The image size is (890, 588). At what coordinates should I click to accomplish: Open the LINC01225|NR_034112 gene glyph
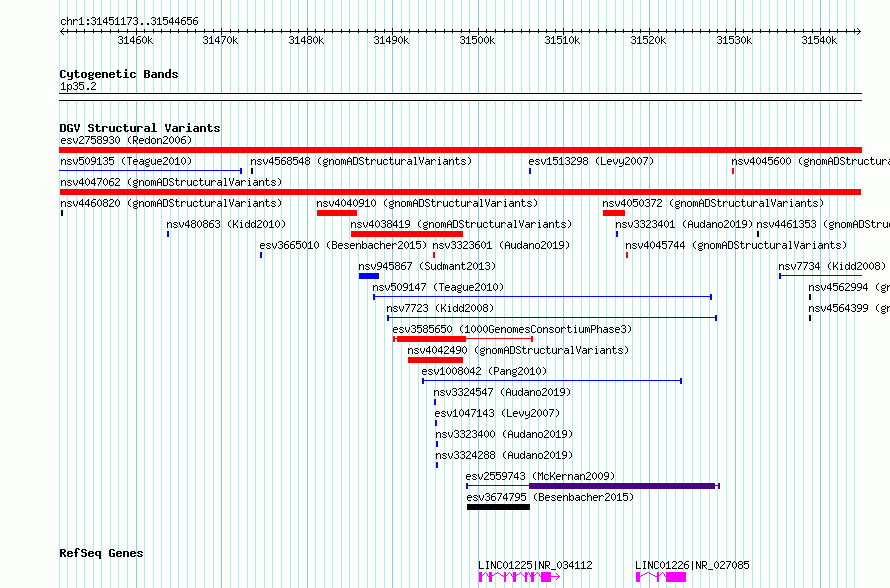[519, 577]
